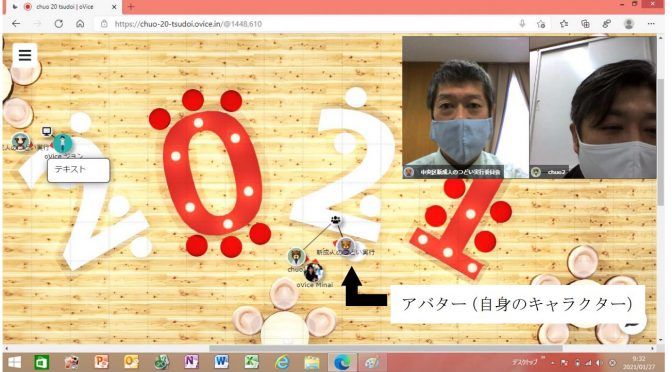Open PowerPoint from the taskbar
Screen dimensions: 672x372
101,362
